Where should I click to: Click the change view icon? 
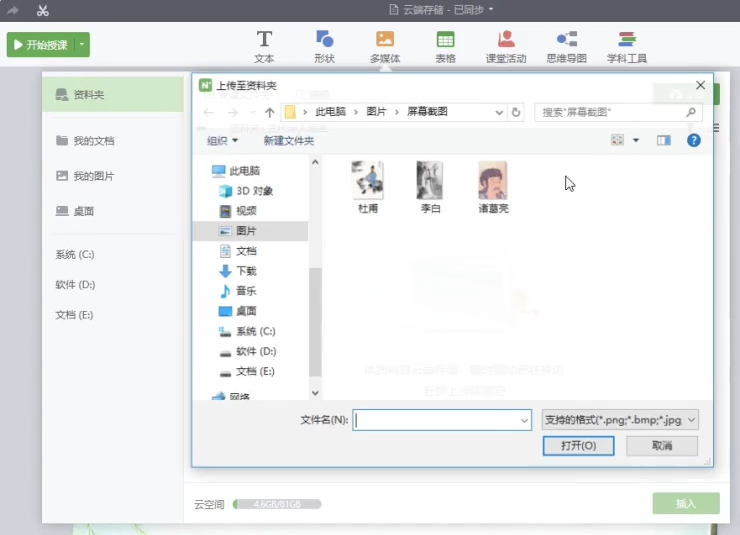tap(617, 140)
